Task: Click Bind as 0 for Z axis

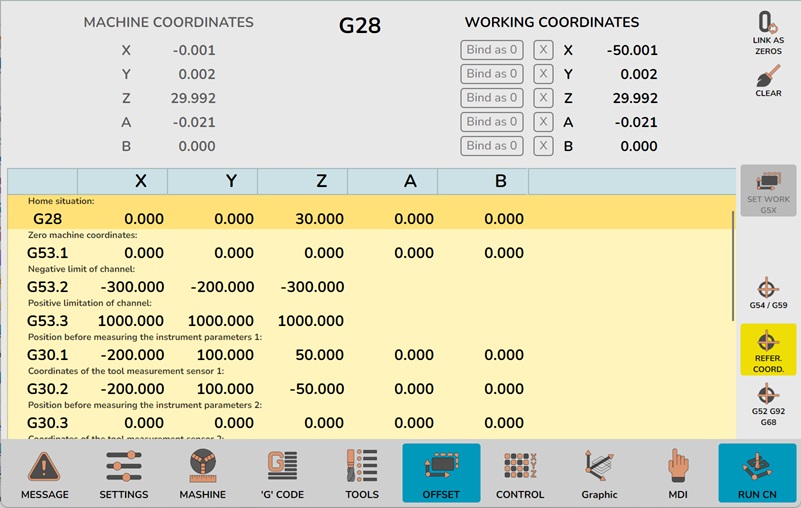Action: [x=492, y=98]
